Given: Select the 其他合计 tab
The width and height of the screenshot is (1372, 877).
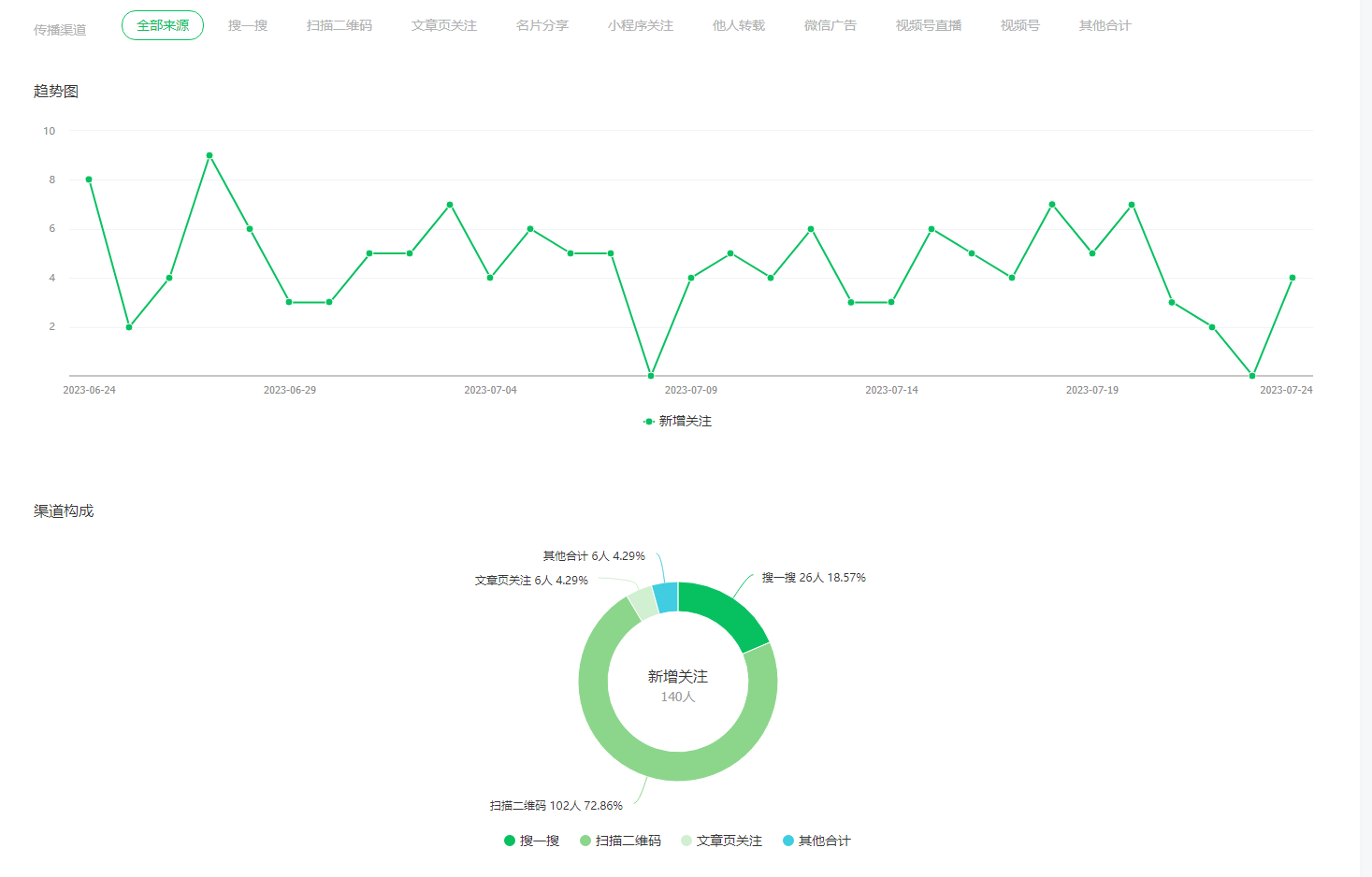Looking at the screenshot, I should point(1105,25).
